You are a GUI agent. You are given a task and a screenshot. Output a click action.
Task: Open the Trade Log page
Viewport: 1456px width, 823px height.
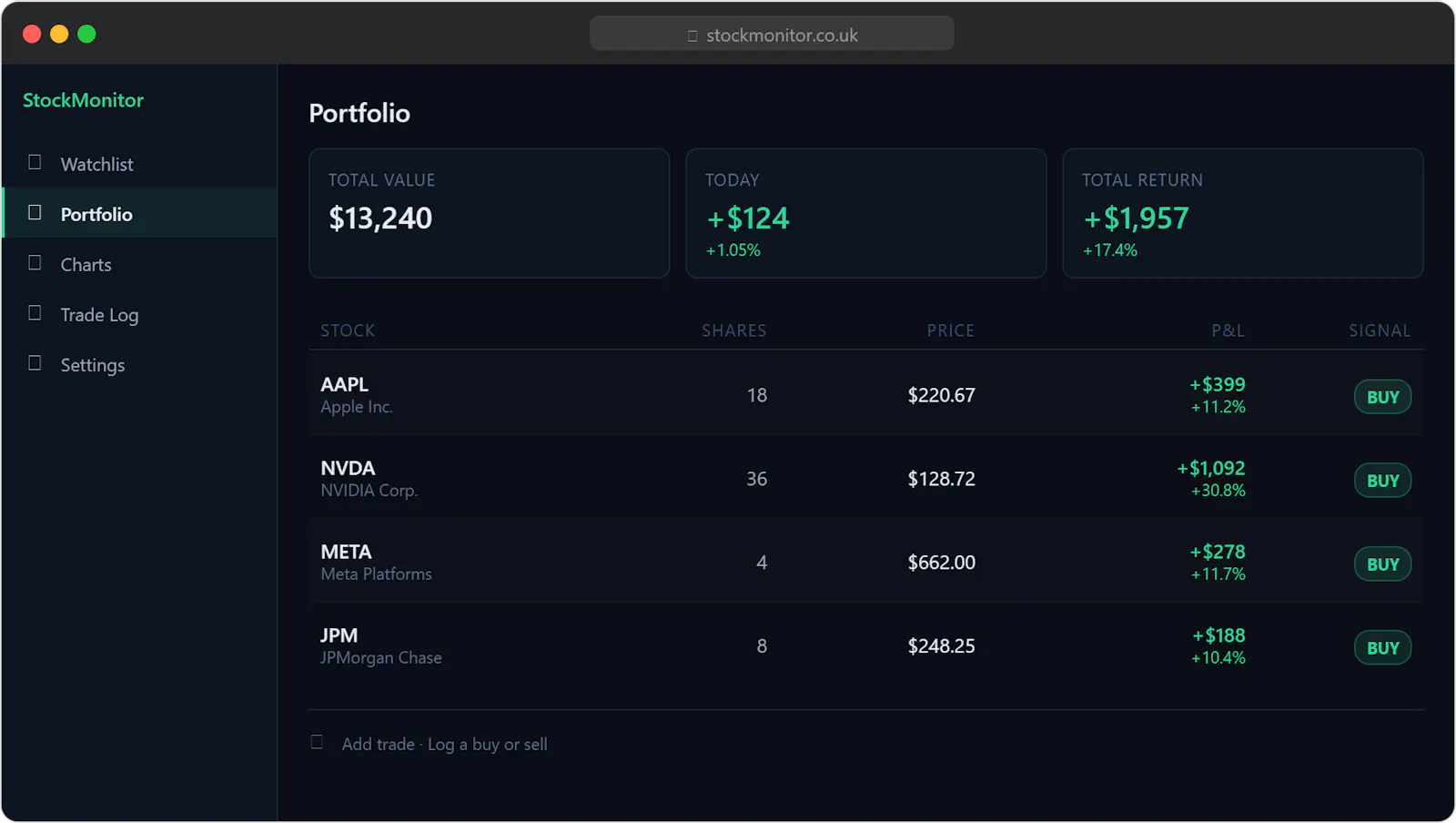click(x=140, y=314)
